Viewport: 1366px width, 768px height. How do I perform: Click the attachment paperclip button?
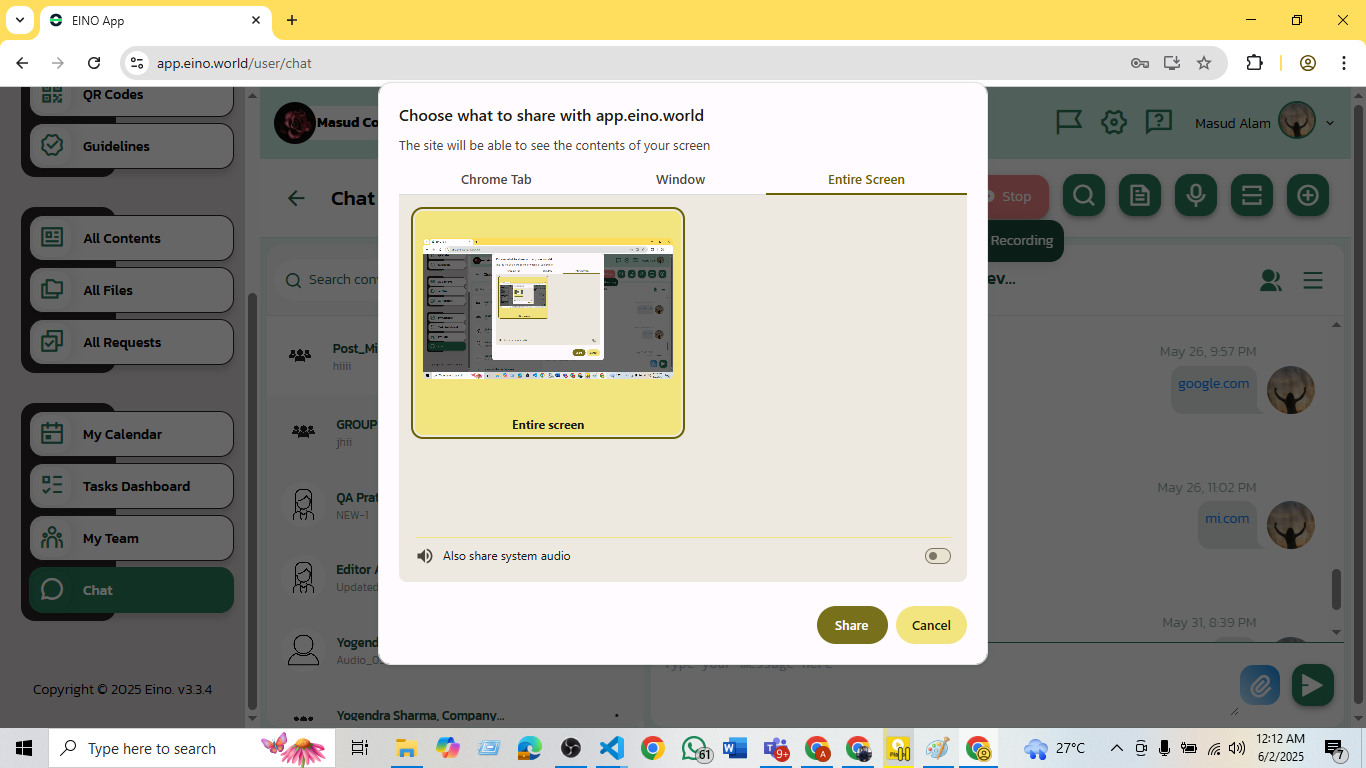1260,686
